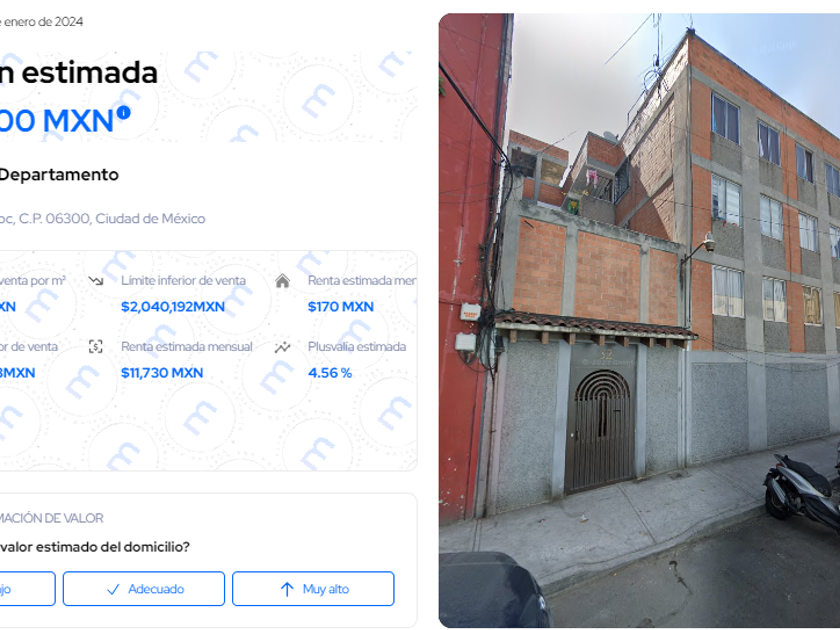Click the 4.56 % plusvalía value

(x=329, y=373)
